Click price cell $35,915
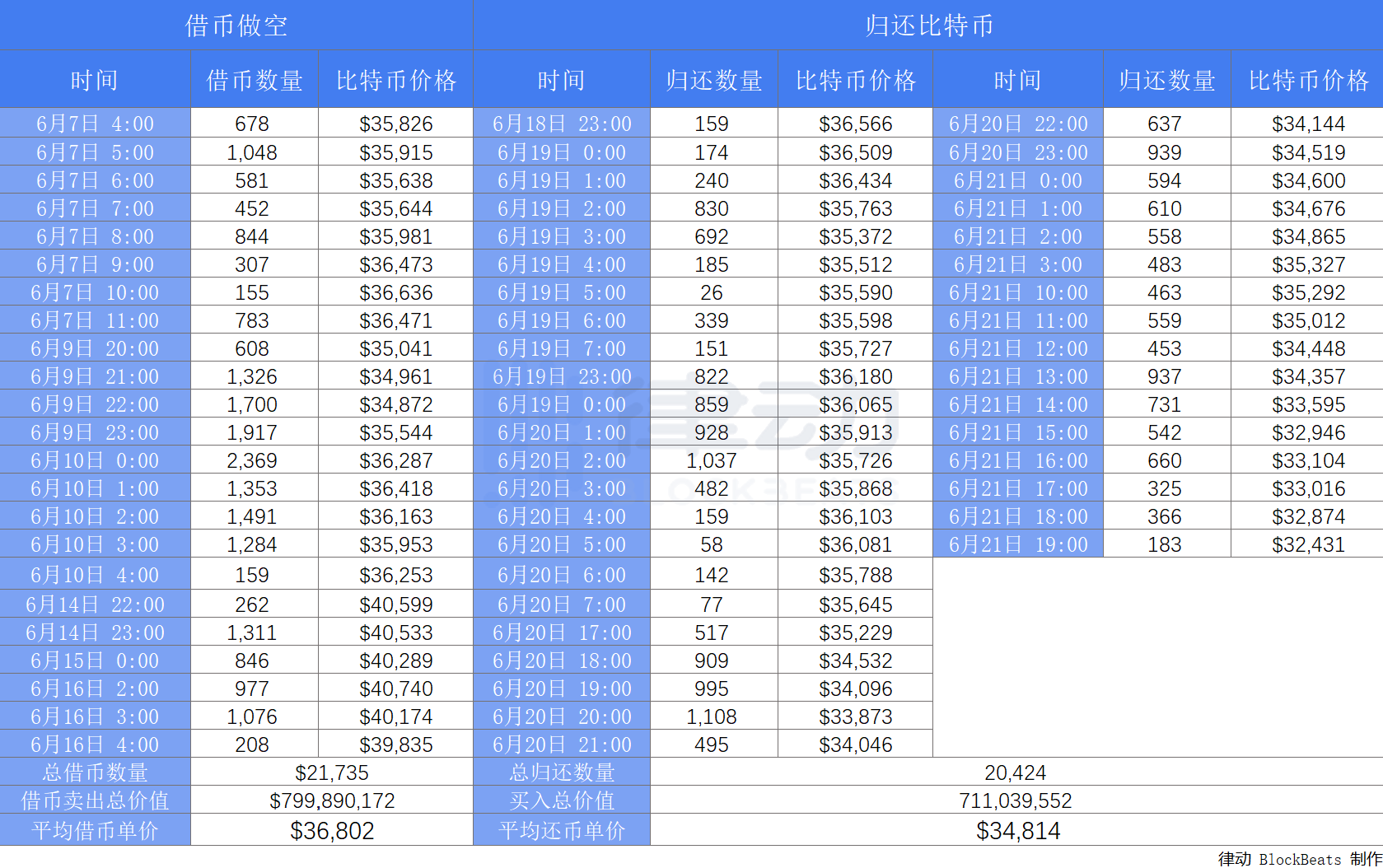The height and width of the screenshot is (868, 1383). 396,152
